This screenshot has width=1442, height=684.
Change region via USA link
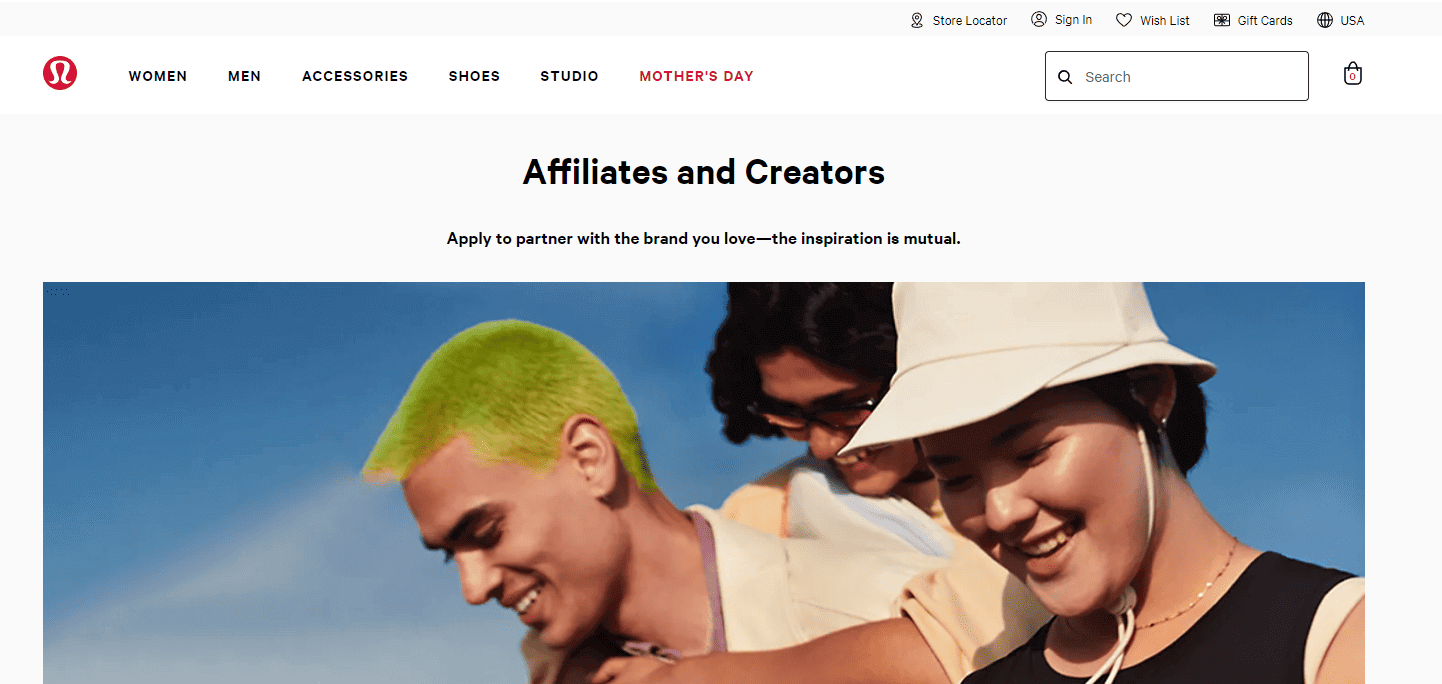click(x=1353, y=20)
